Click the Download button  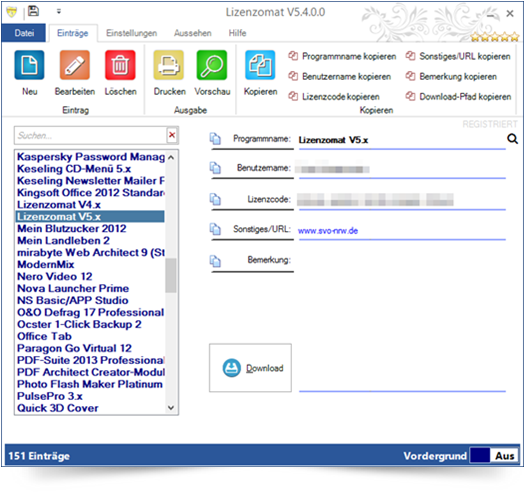250,368
